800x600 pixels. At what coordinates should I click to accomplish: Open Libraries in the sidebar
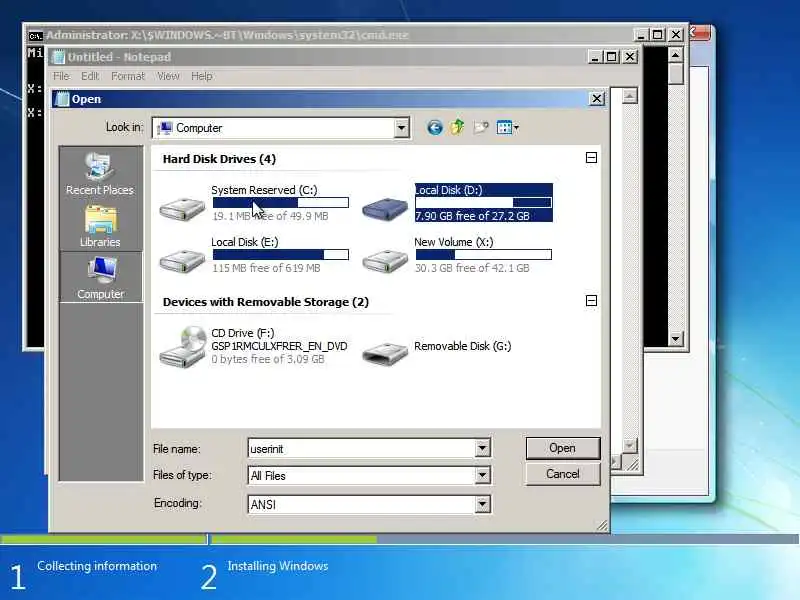(x=100, y=227)
